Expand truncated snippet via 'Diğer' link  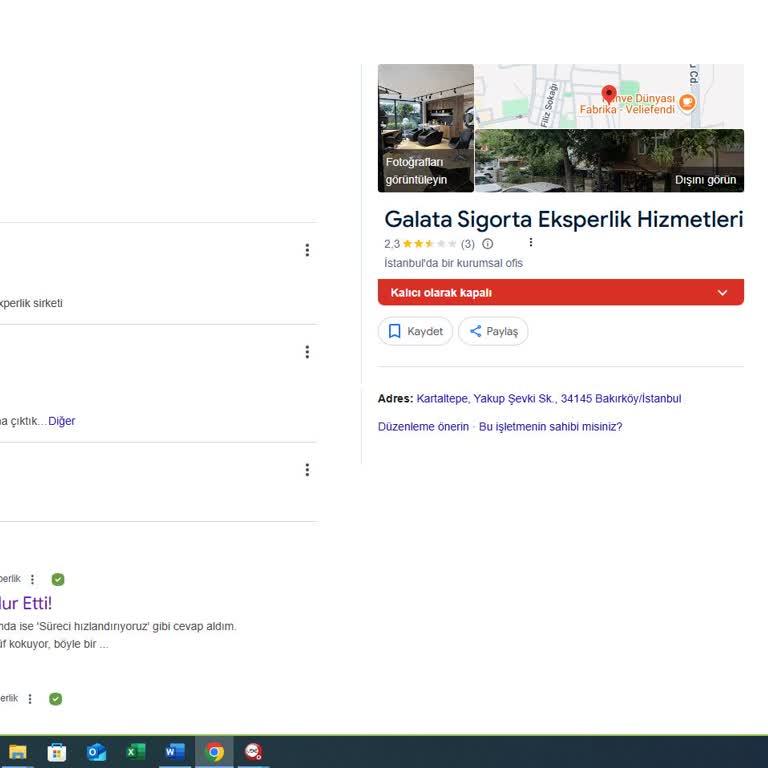click(62, 421)
